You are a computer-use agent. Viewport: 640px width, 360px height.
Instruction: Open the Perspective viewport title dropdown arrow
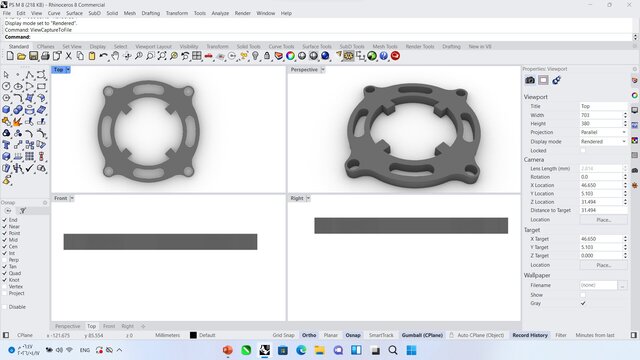click(322, 70)
